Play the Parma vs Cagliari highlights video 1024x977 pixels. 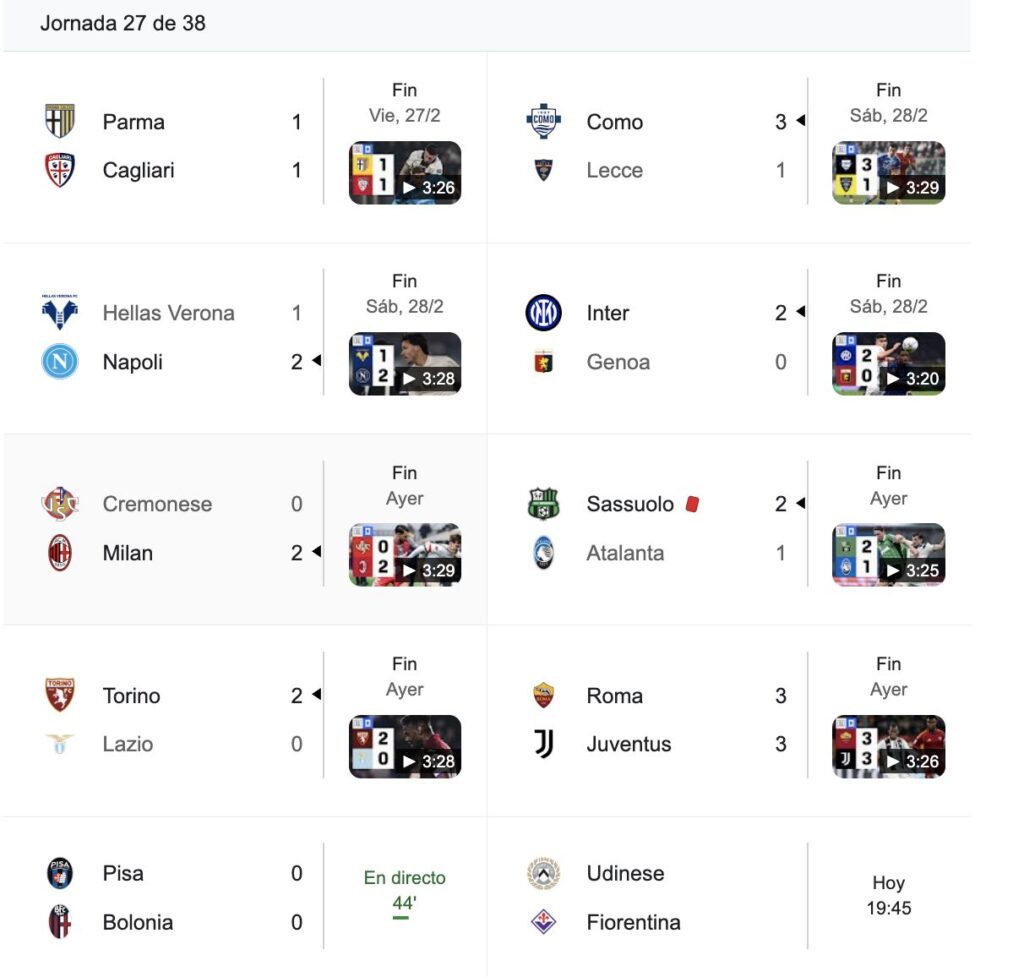point(405,173)
